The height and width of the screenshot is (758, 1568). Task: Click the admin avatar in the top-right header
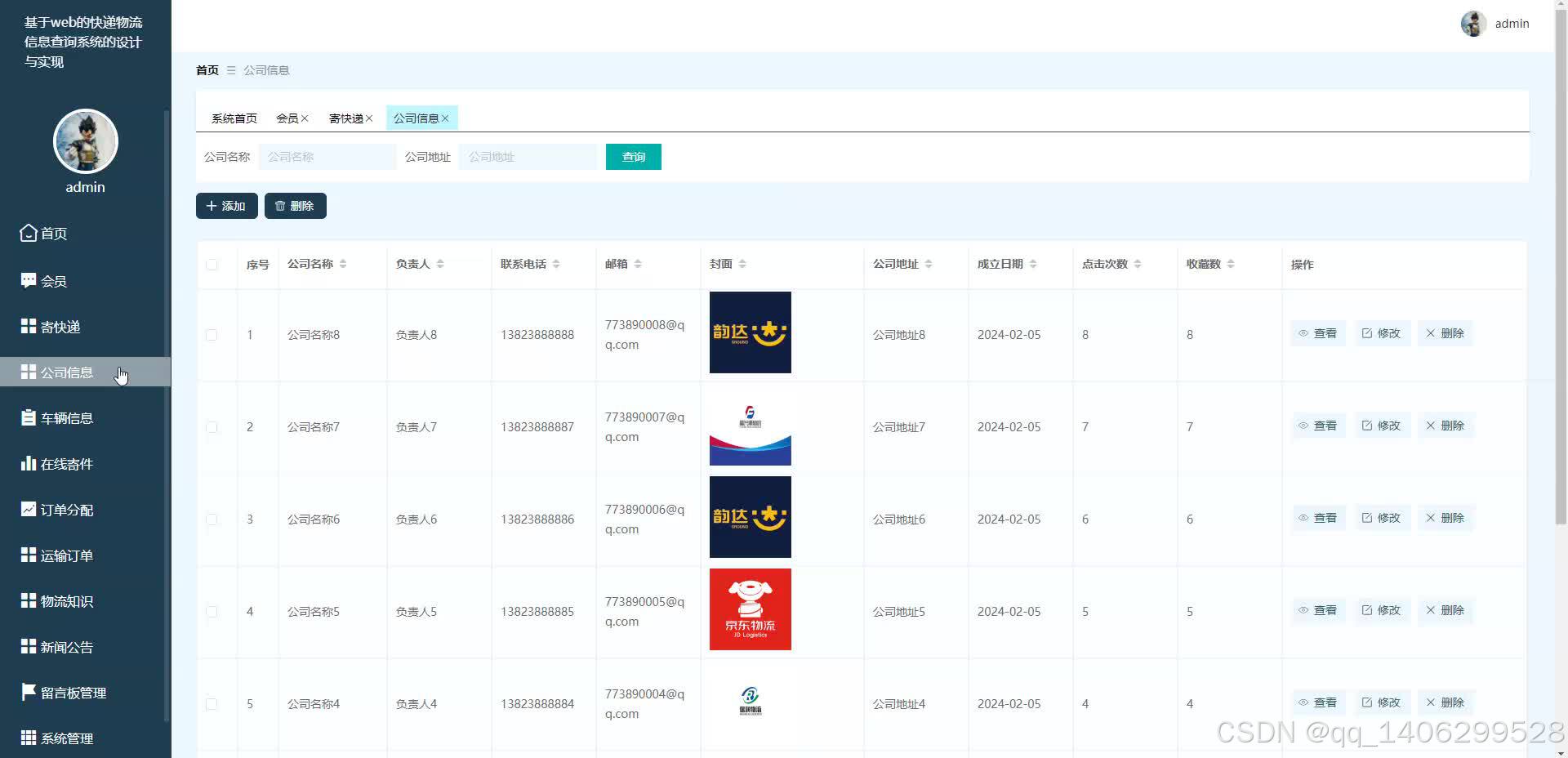click(x=1473, y=24)
